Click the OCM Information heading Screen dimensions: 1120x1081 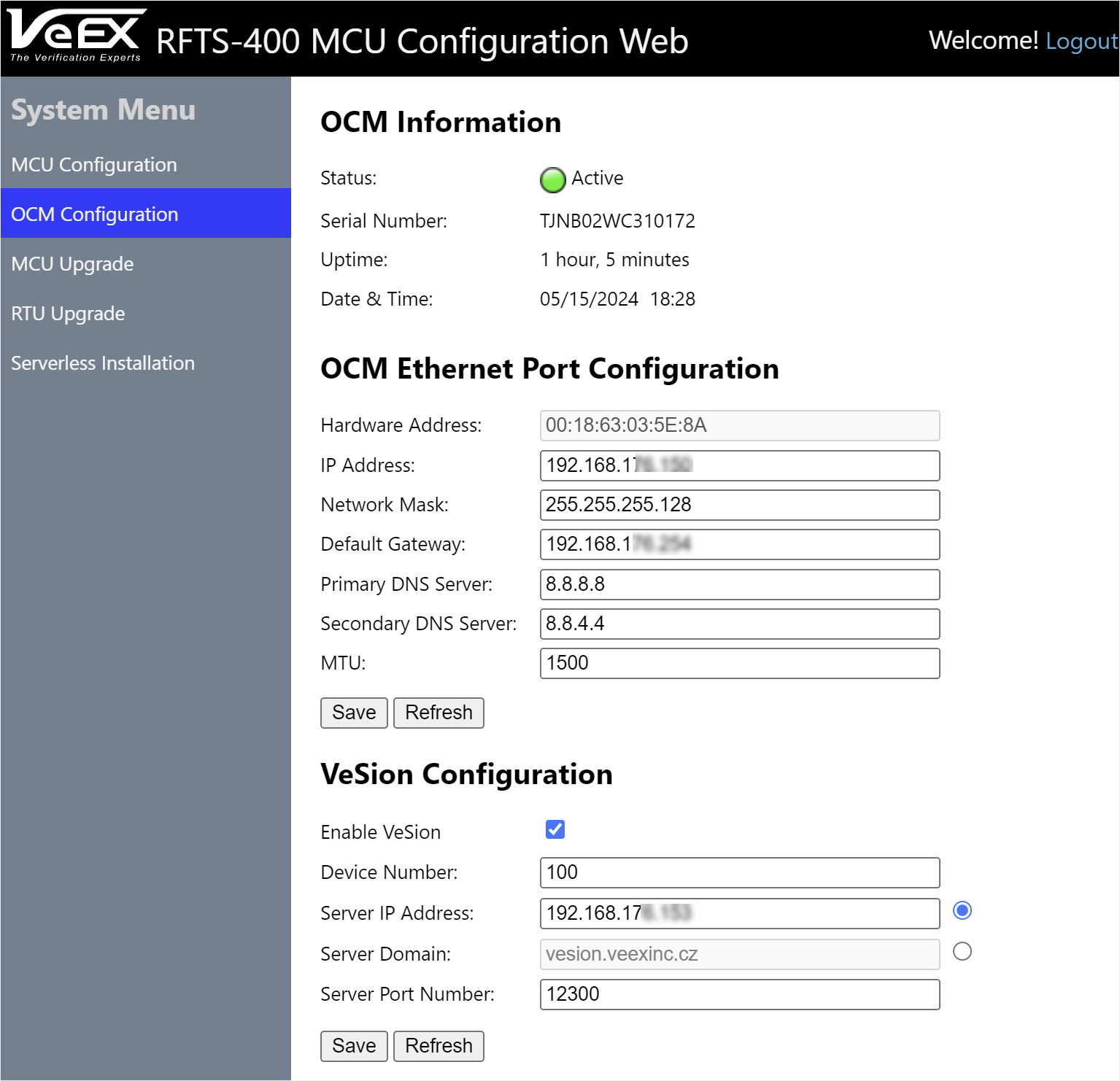point(441,122)
